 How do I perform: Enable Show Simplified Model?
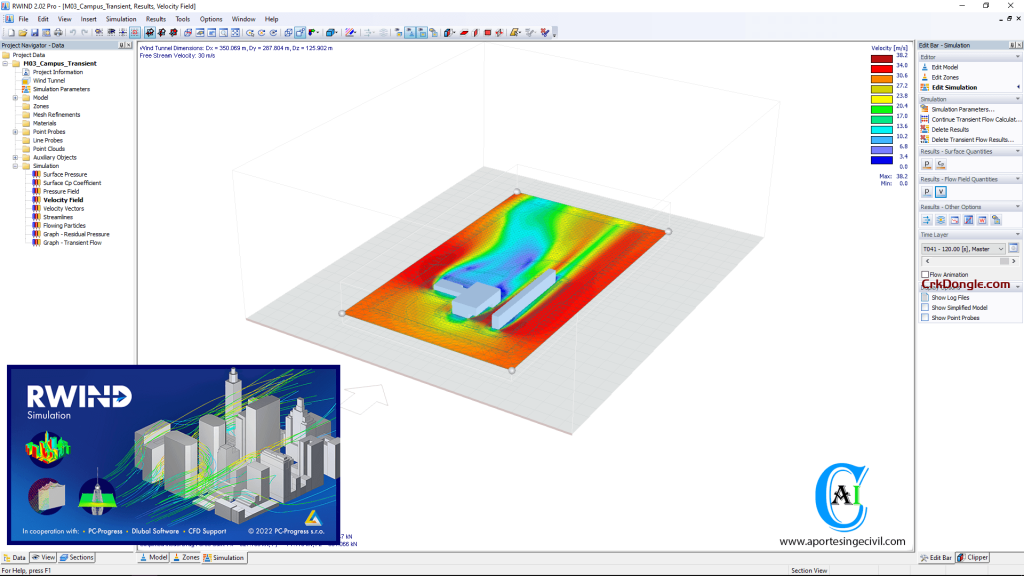[x=924, y=308]
